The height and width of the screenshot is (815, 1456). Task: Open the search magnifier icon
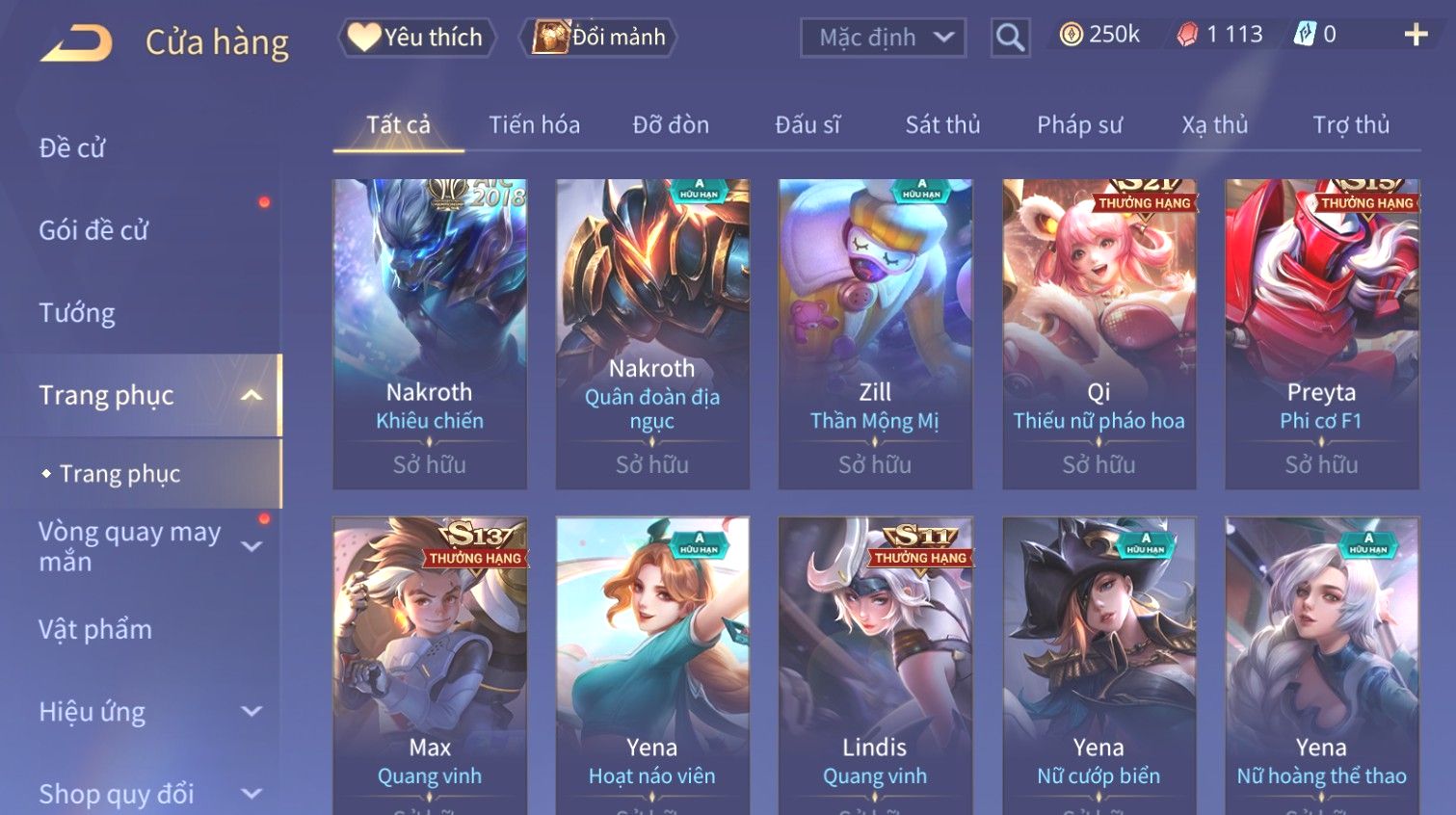point(1010,38)
